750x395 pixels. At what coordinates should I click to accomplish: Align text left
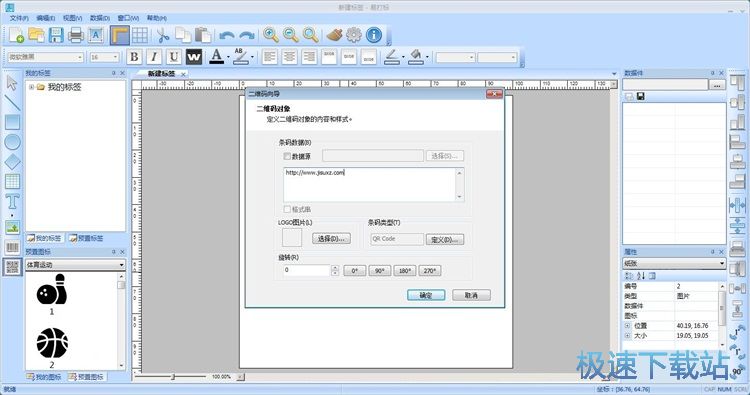[x=270, y=57]
